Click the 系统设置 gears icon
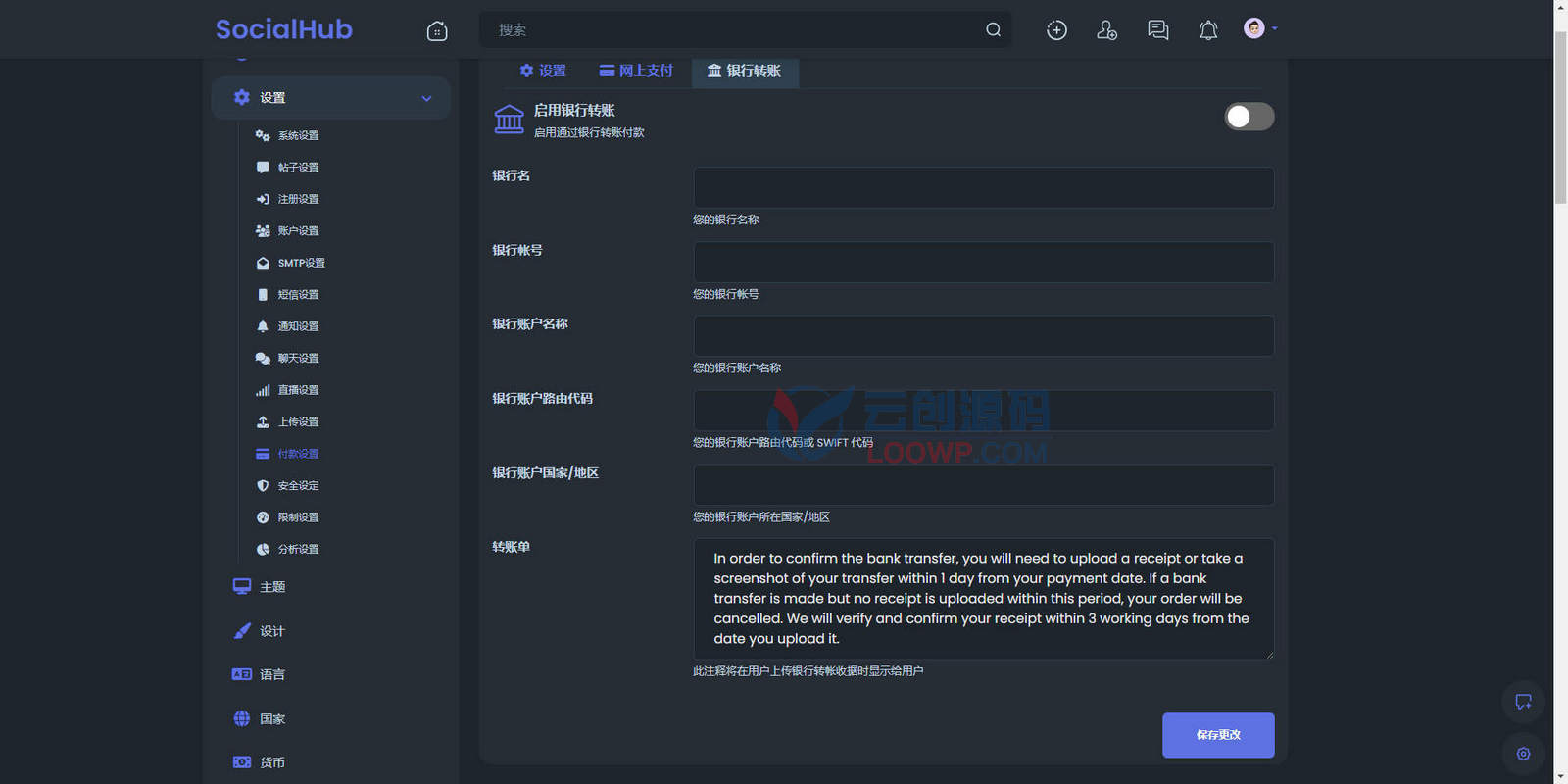1568x784 pixels. tap(263, 135)
